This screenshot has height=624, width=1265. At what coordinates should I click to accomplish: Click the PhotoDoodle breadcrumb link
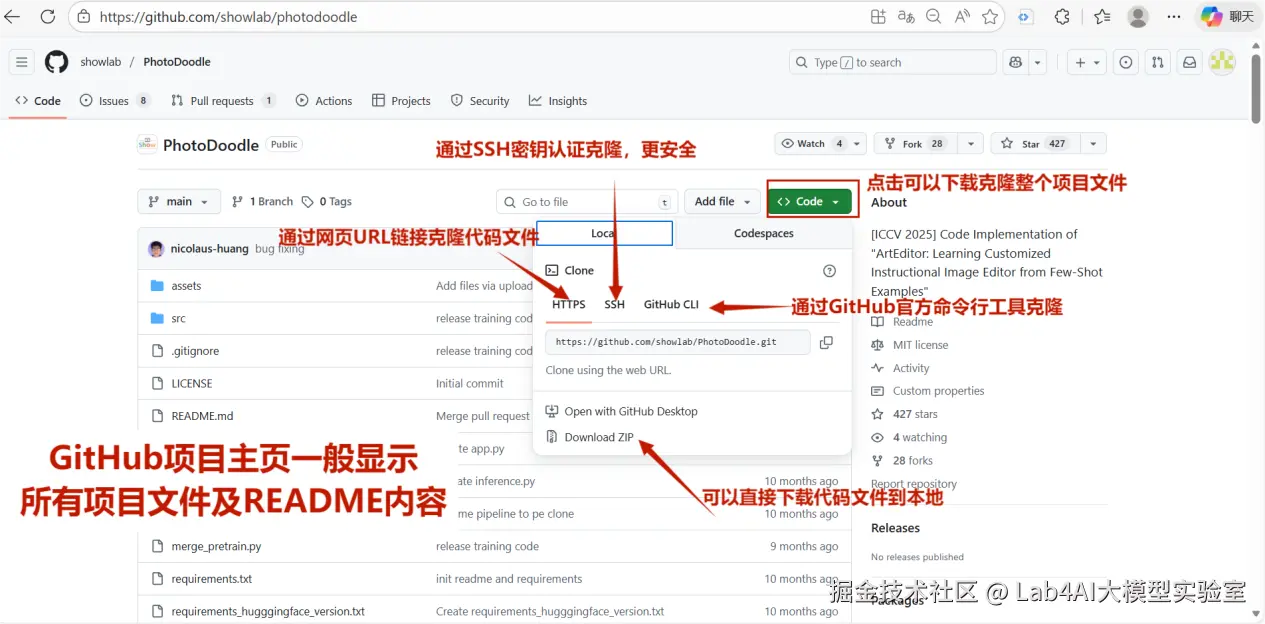[x=177, y=62]
